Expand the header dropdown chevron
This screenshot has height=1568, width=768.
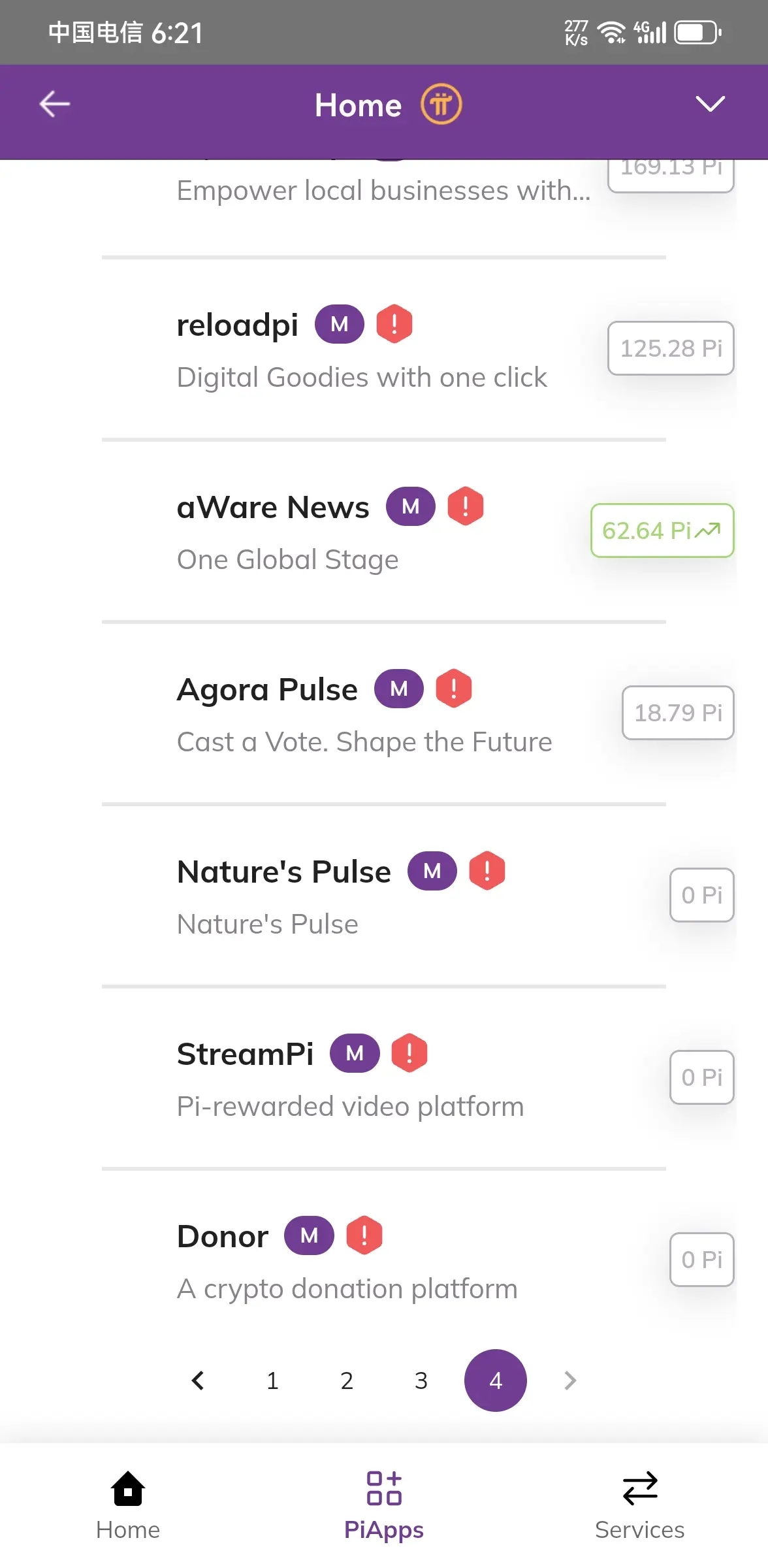click(710, 104)
